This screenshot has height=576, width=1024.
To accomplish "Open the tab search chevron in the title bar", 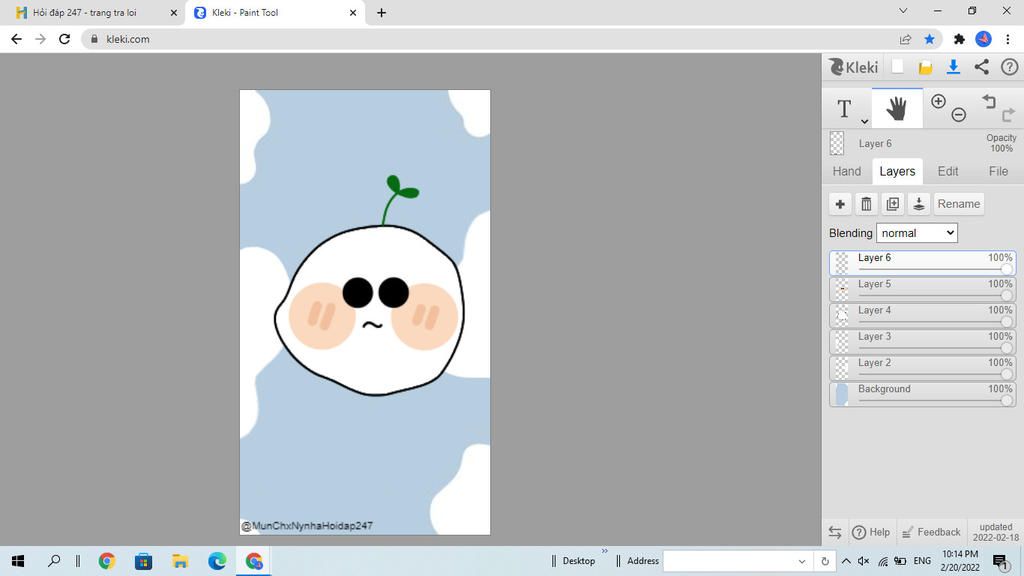I will click(x=903, y=10).
